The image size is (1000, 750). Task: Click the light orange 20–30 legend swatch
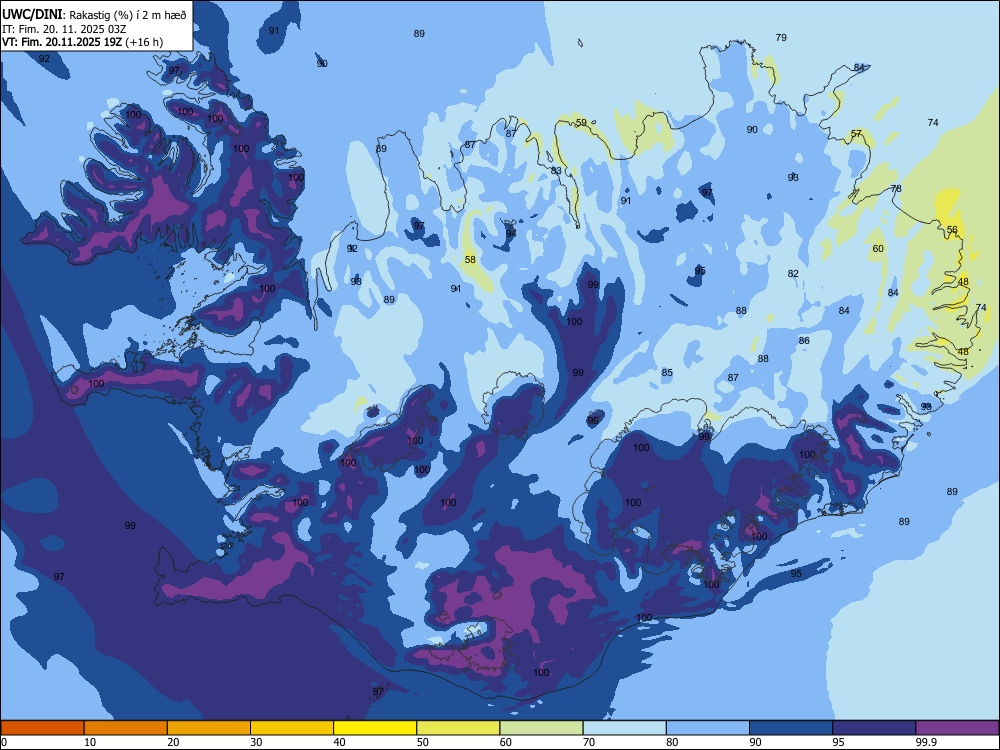tap(209, 728)
